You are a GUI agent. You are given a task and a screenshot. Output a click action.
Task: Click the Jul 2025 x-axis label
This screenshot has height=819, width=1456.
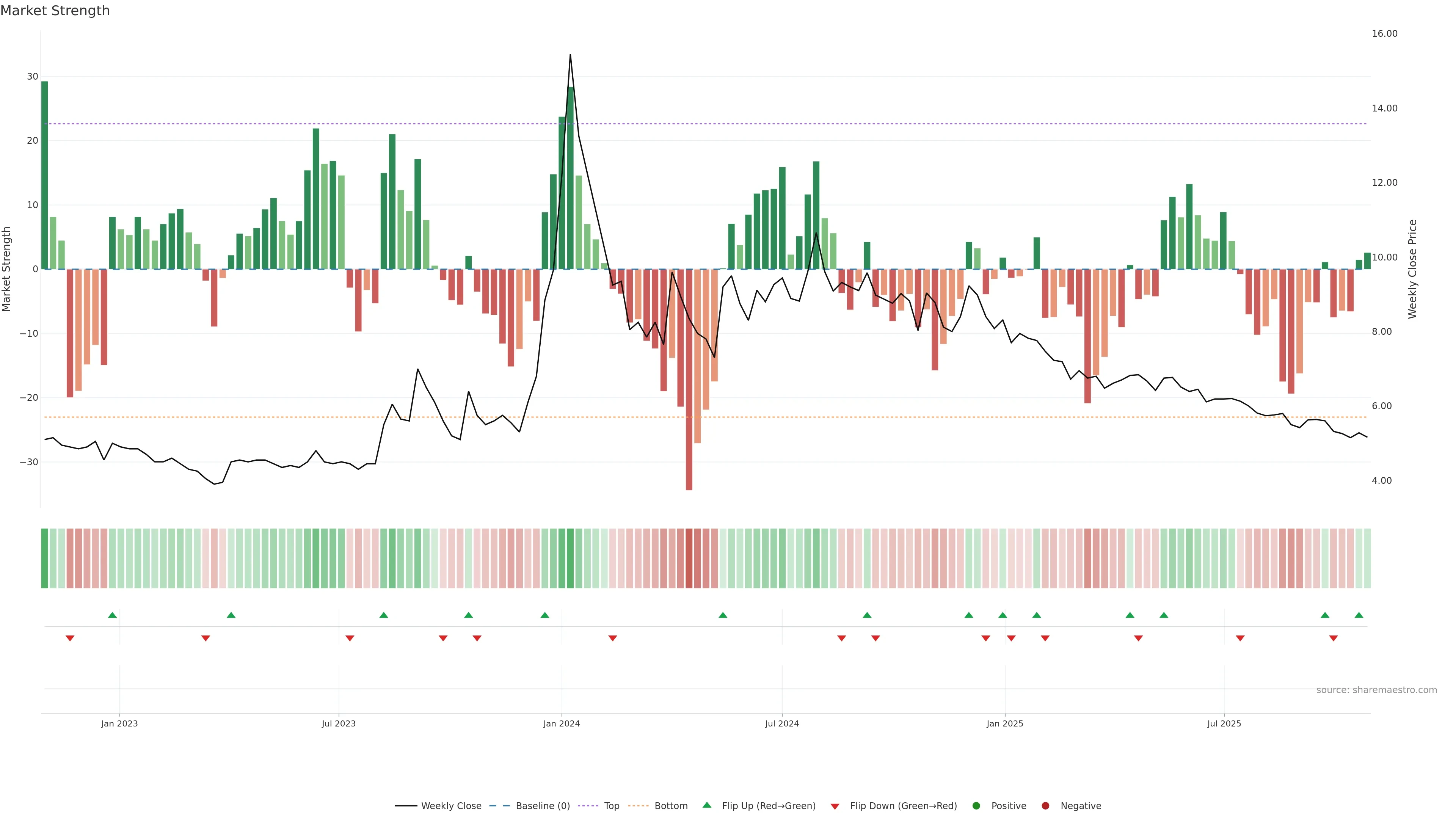1224,723
